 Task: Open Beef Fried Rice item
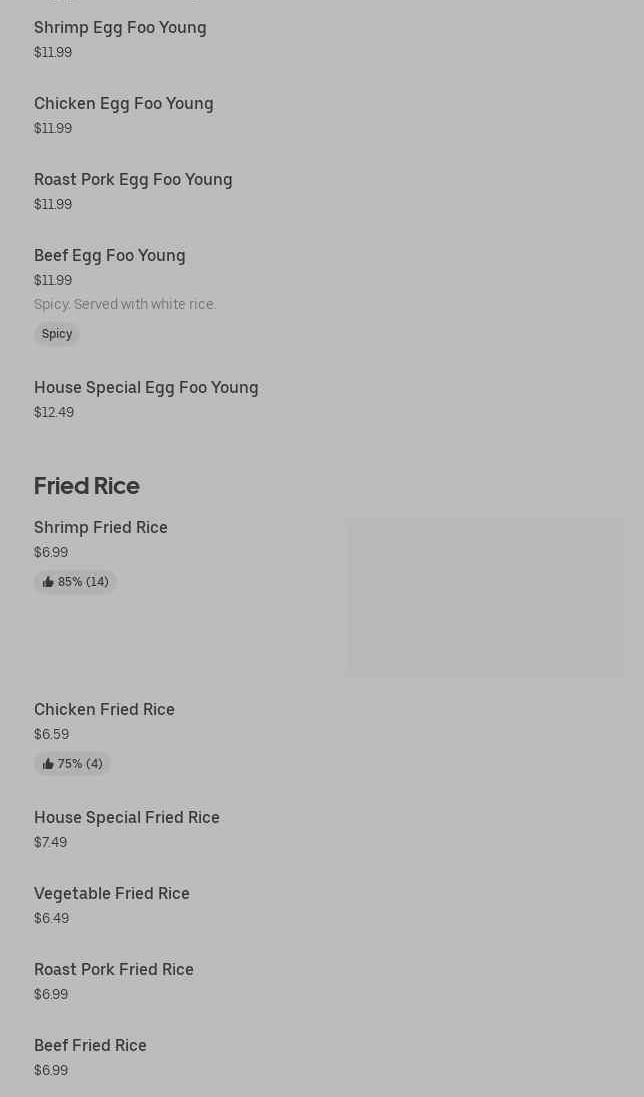tap(90, 1045)
